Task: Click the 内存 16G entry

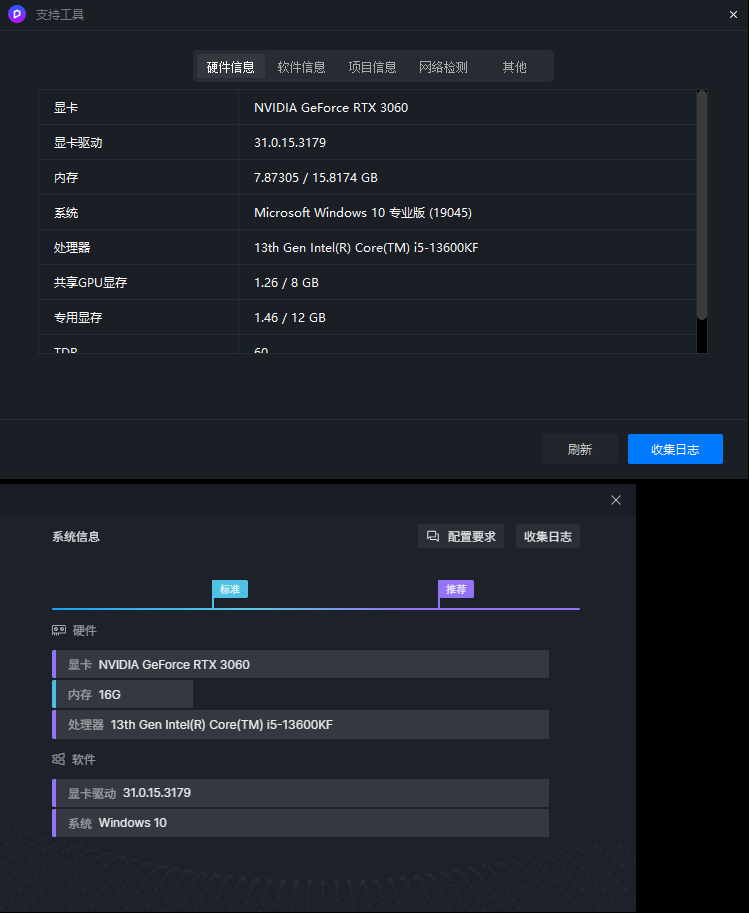Action: coord(122,694)
